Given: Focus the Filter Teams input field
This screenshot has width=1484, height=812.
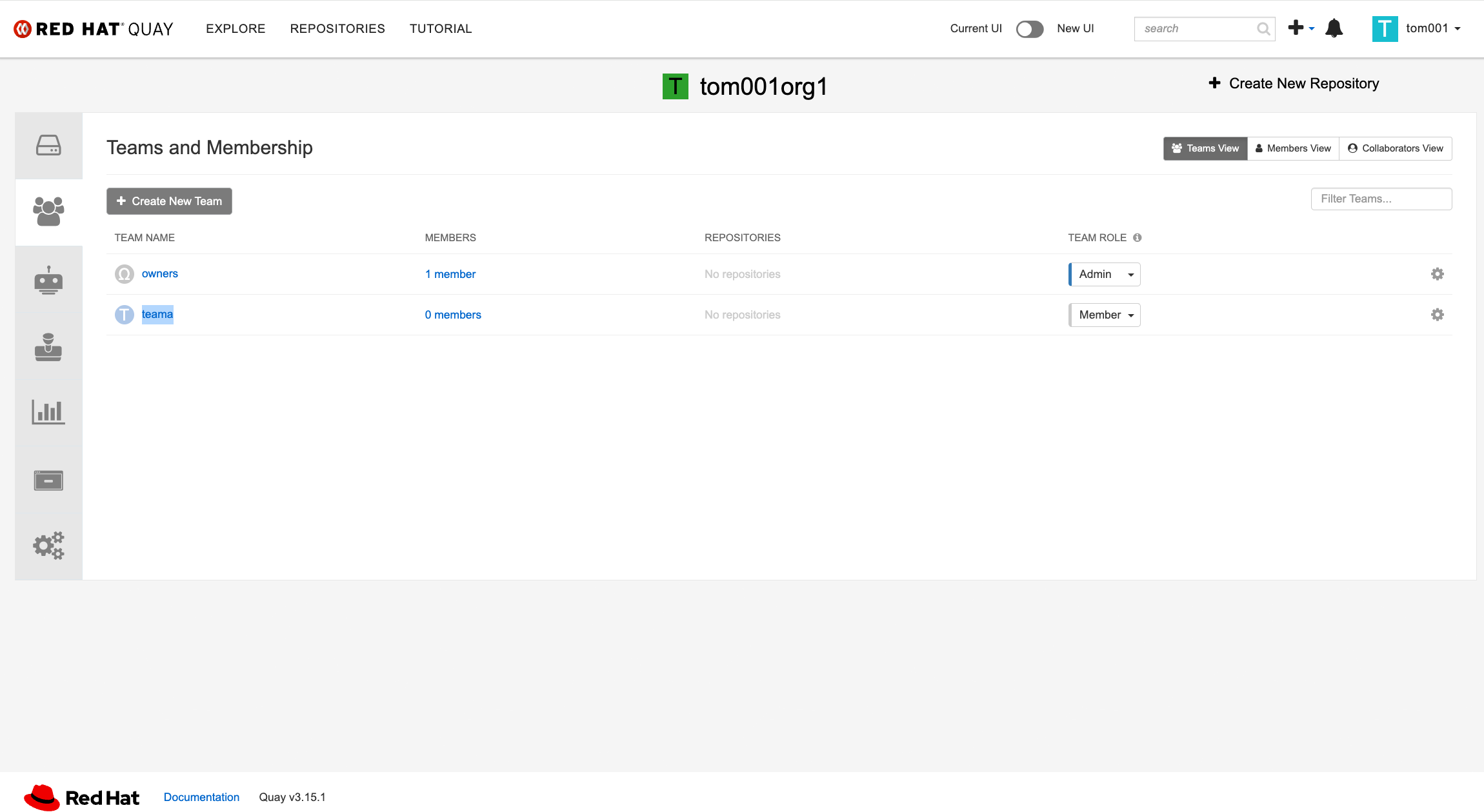Looking at the screenshot, I should (1381, 199).
